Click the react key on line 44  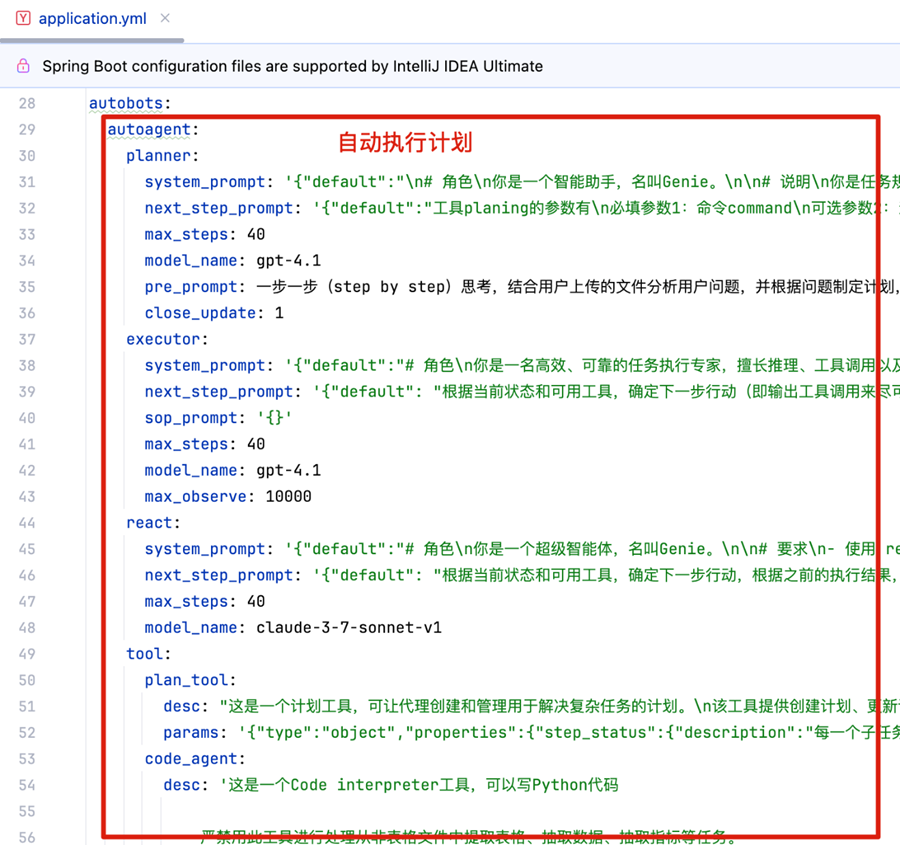click(x=149, y=524)
